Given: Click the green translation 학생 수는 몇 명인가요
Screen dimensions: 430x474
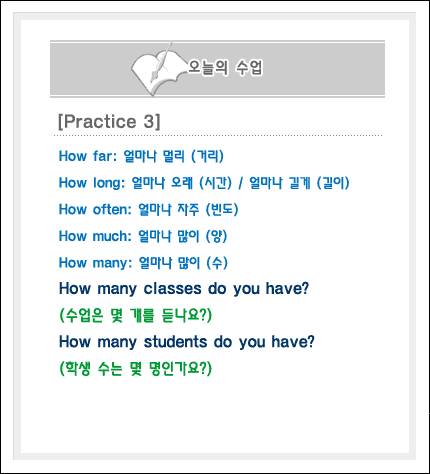Looking at the screenshot, I should 135,369.
